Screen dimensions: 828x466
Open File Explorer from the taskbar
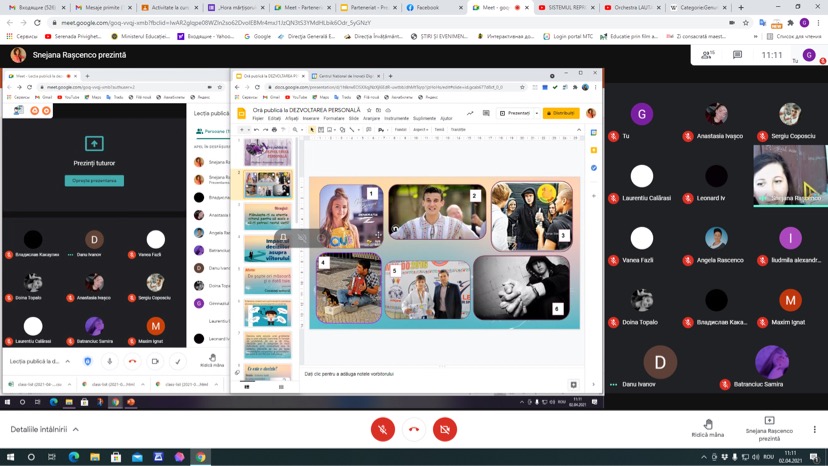95,457
